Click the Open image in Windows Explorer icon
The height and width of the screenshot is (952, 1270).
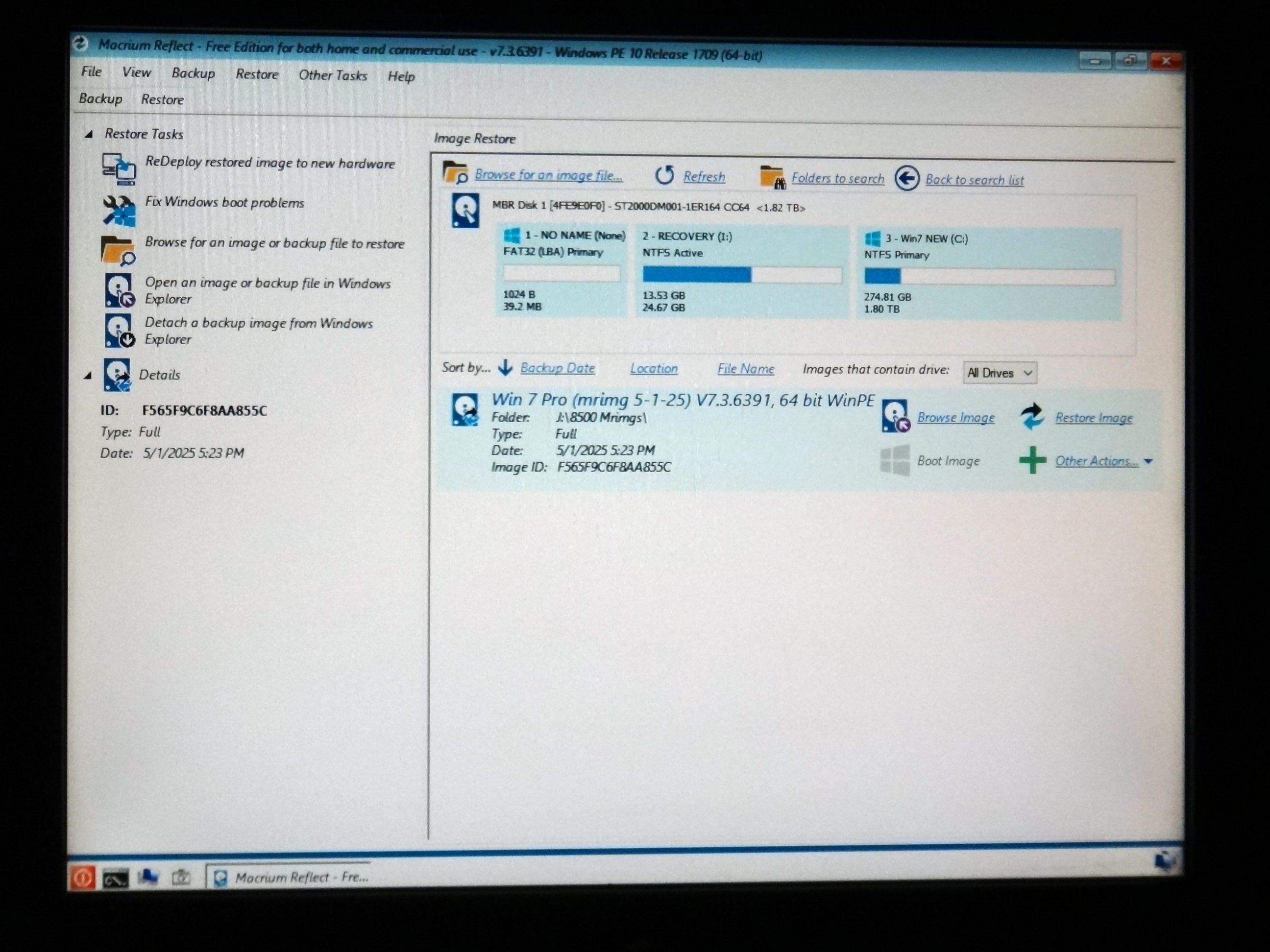click(x=120, y=290)
